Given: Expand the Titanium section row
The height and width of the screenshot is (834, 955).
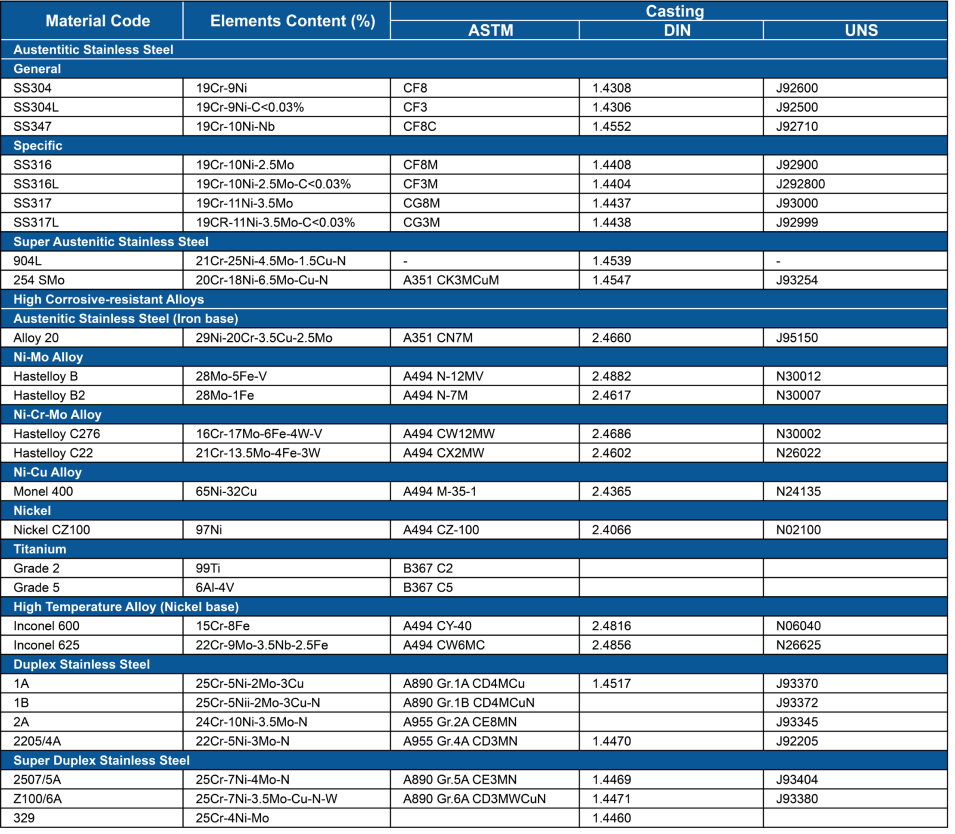Looking at the screenshot, I should tap(40, 549).
